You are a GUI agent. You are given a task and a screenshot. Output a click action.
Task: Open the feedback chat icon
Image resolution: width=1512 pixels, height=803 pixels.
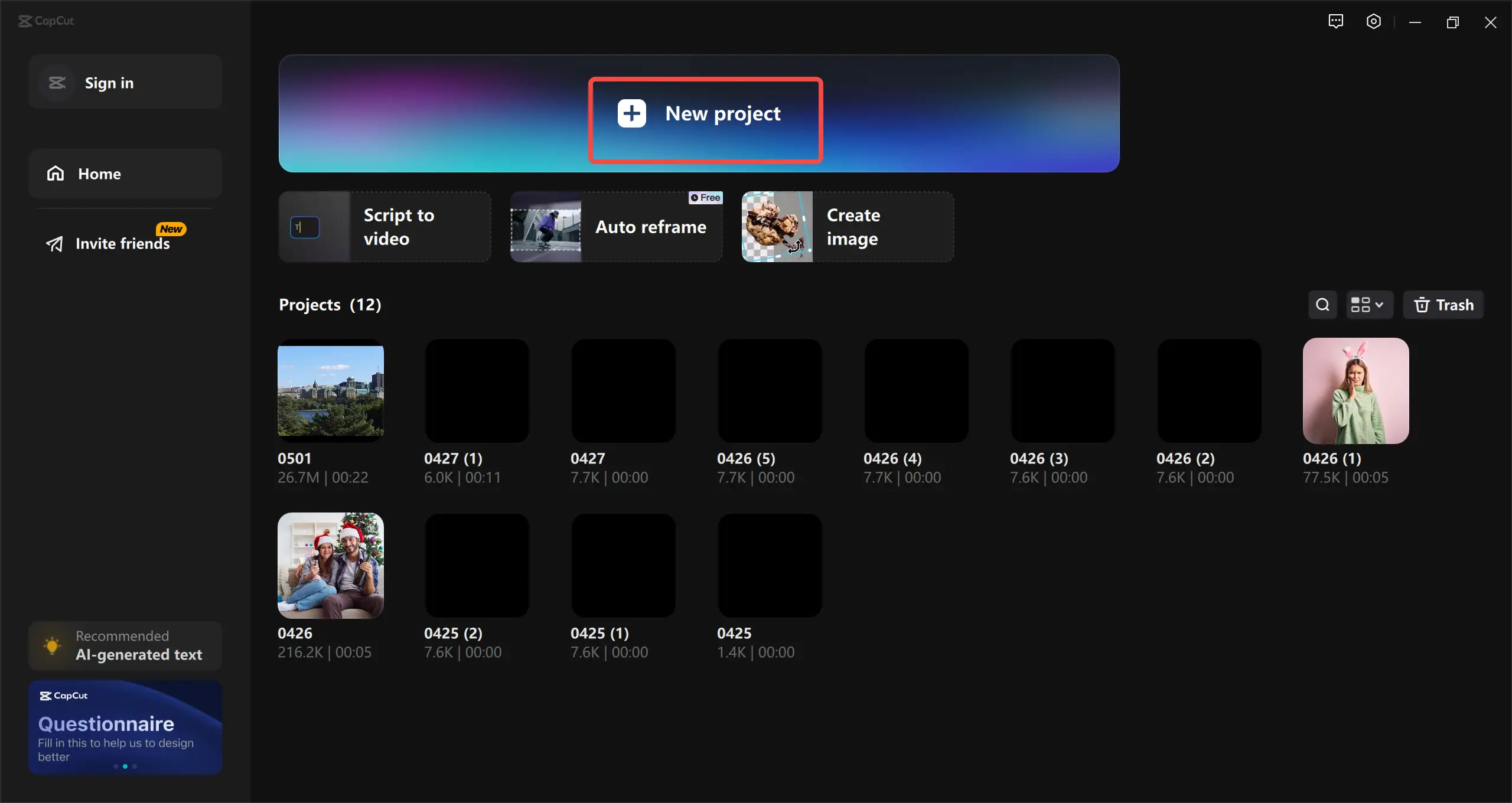[x=1335, y=22]
